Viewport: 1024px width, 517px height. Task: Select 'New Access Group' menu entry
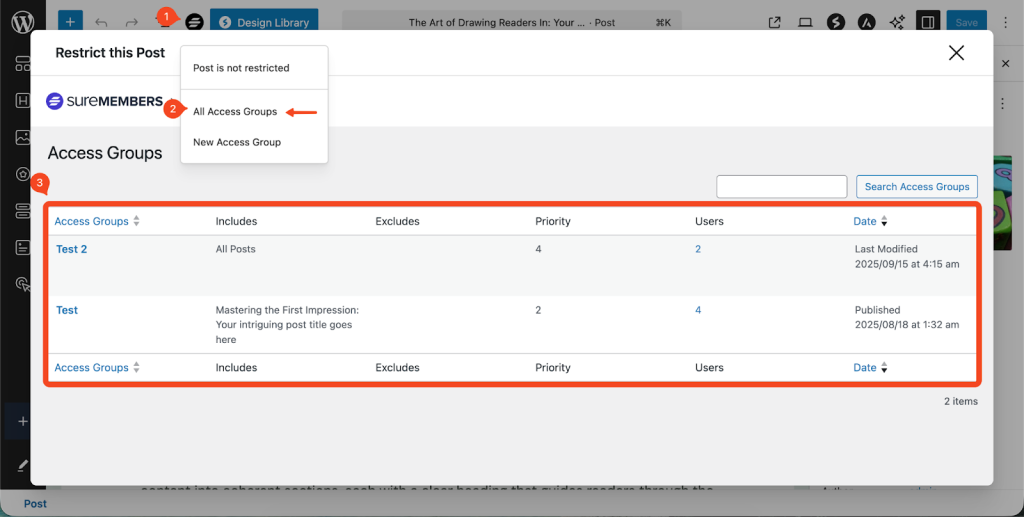coord(237,142)
